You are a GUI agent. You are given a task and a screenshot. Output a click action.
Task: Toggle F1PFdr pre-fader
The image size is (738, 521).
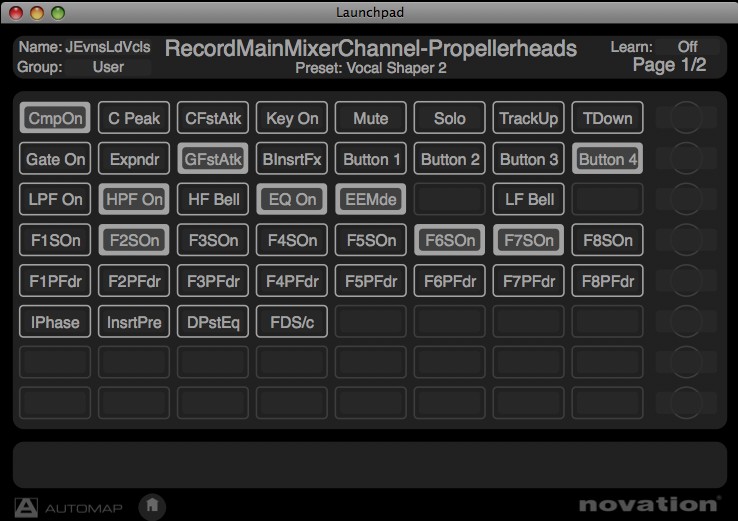55,281
